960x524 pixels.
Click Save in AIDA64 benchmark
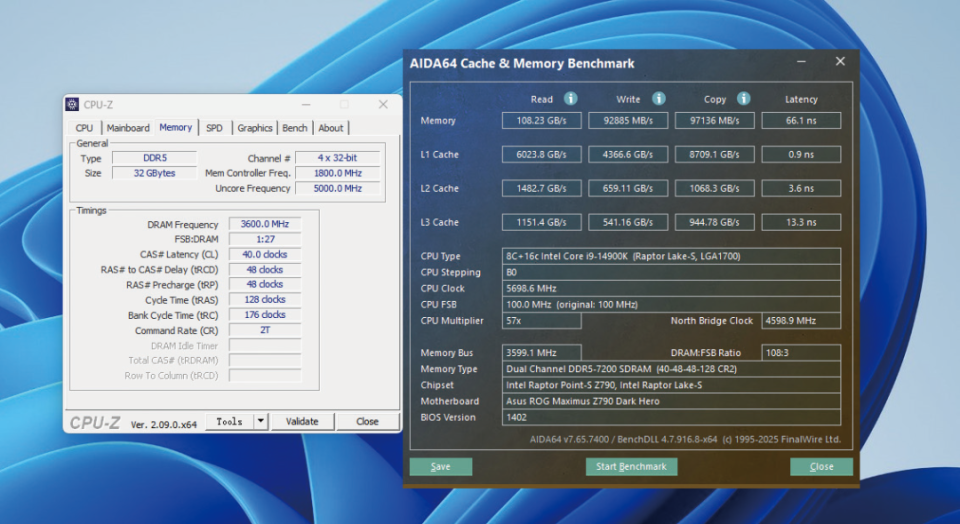[441, 466]
